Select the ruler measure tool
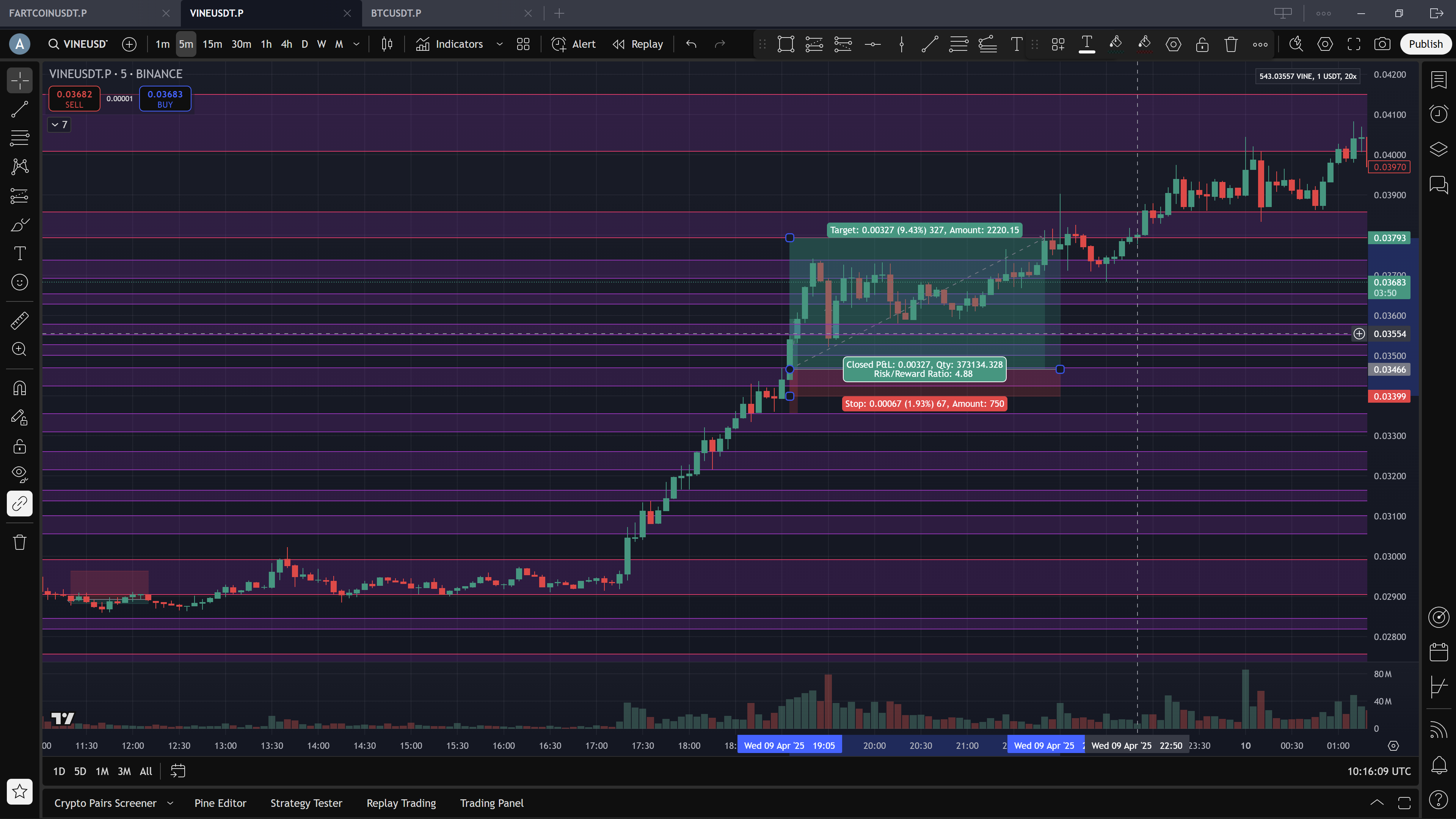This screenshot has width=1456, height=819. (x=19, y=320)
